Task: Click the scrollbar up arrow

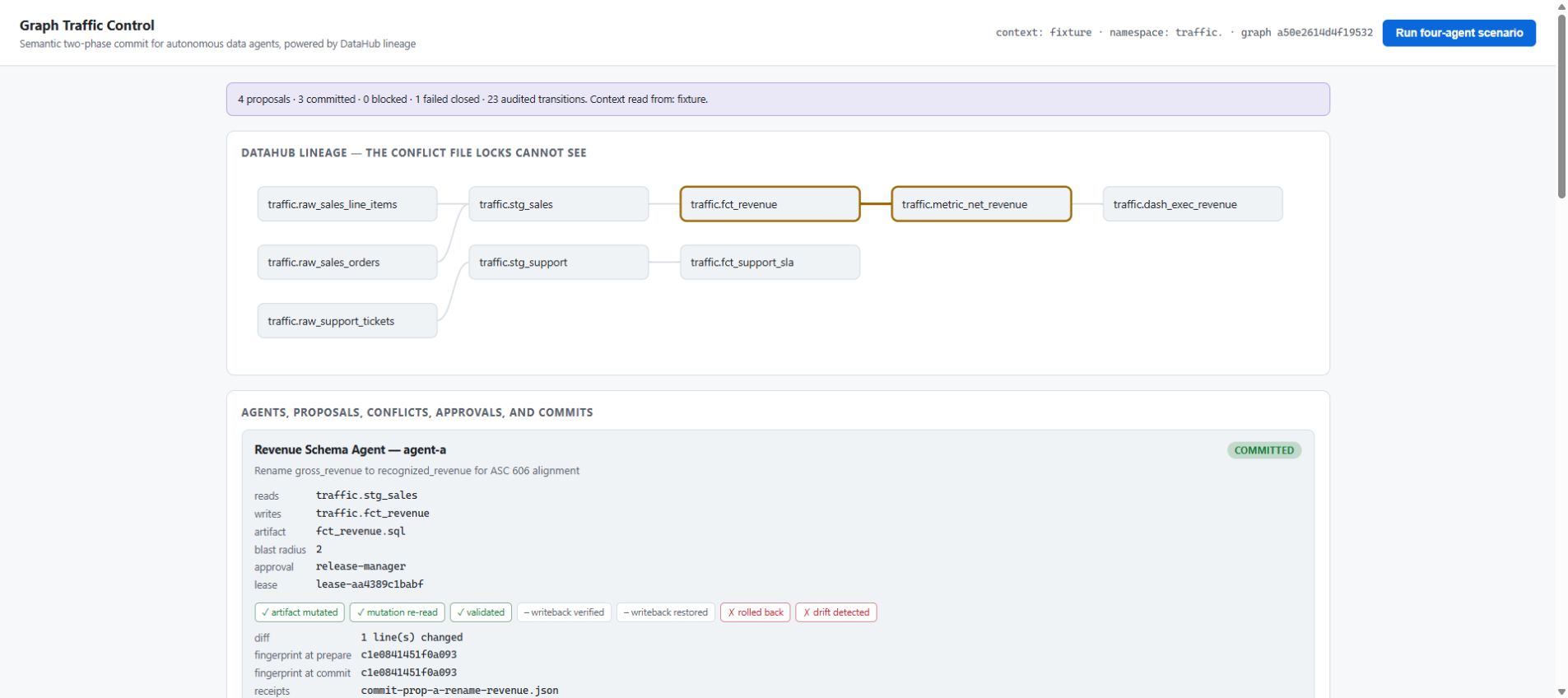Action: (1561, 7)
